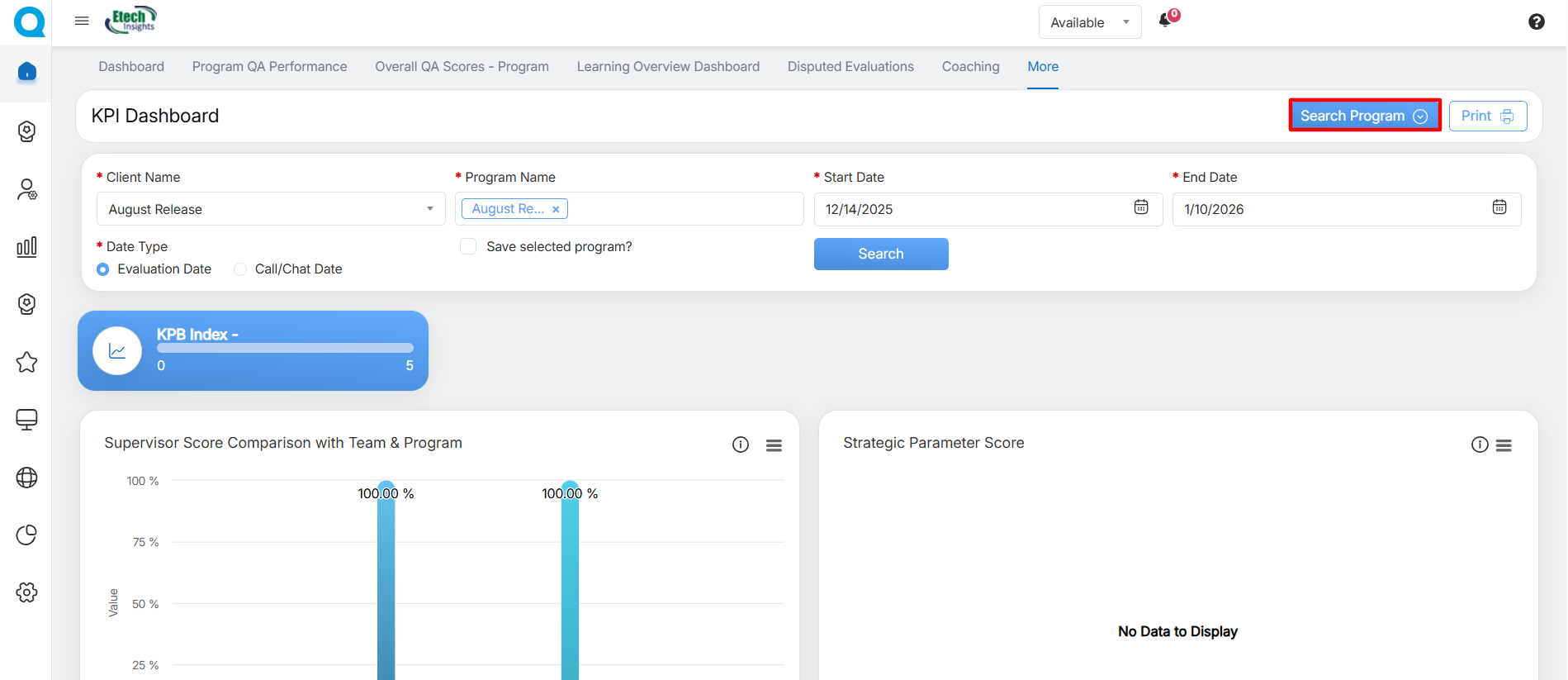1568x680 pixels.
Task: Switch to Program QA Performance tab
Action: pos(269,67)
